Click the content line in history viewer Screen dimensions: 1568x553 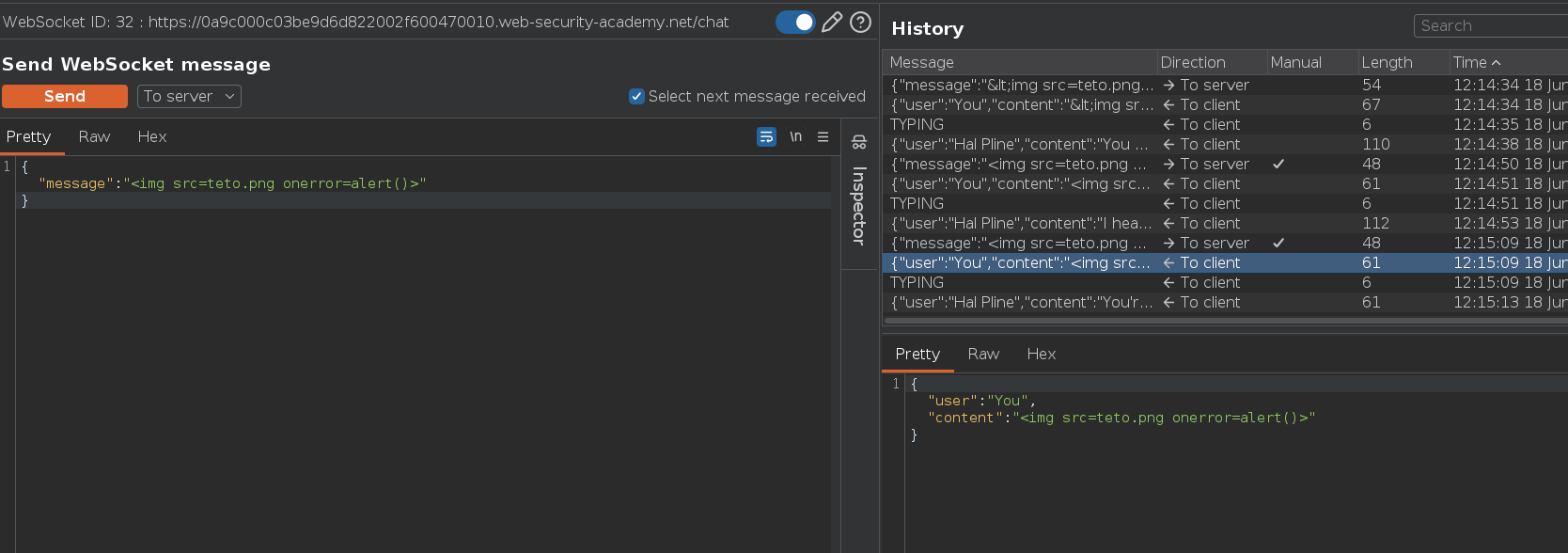(1121, 418)
